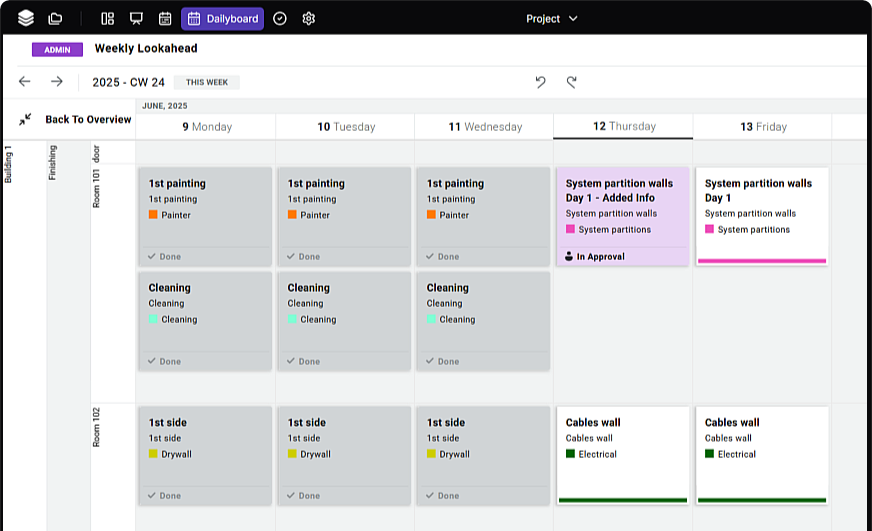Image resolution: width=872 pixels, height=531 pixels.
Task: Select the Dailyboard tab
Action: pos(223,18)
